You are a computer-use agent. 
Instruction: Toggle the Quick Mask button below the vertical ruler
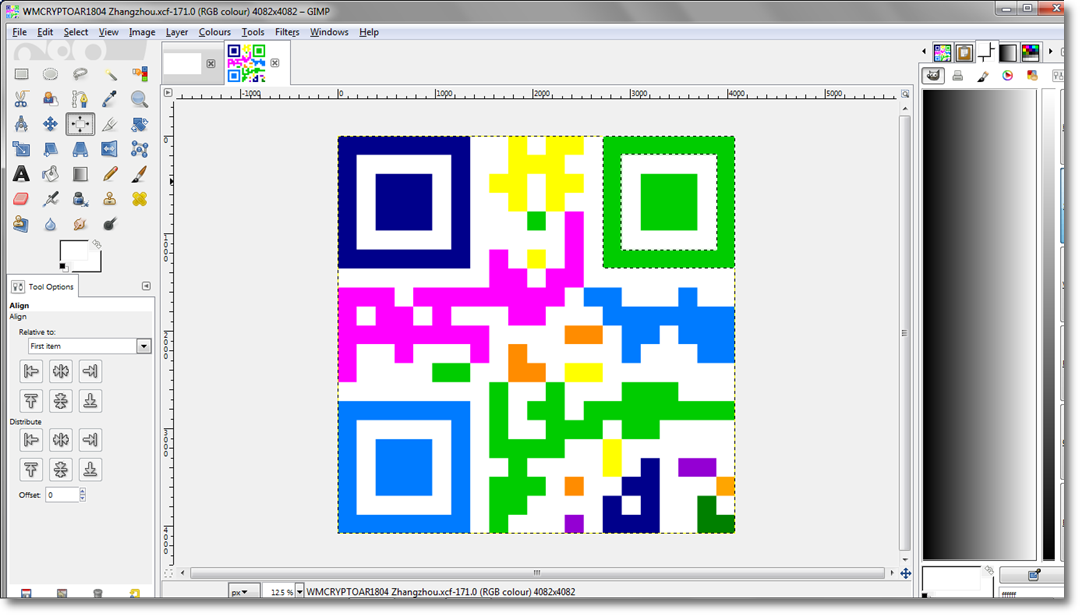pyautogui.click(x=168, y=573)
